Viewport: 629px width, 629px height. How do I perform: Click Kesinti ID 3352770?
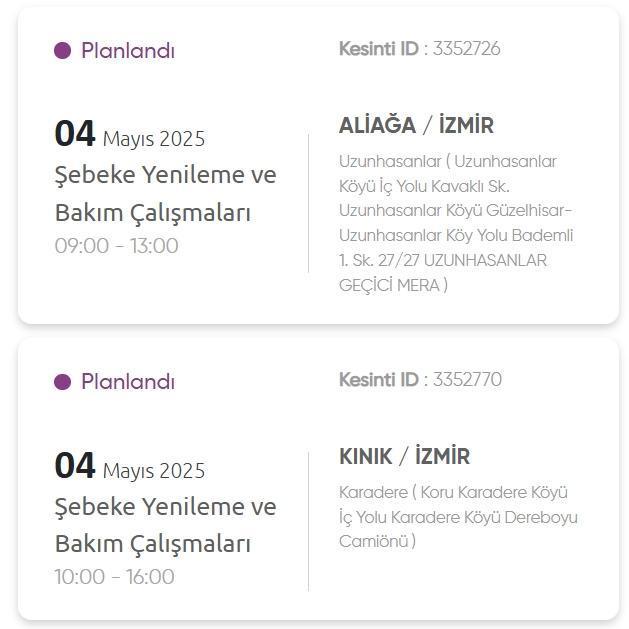pos(420,380)
